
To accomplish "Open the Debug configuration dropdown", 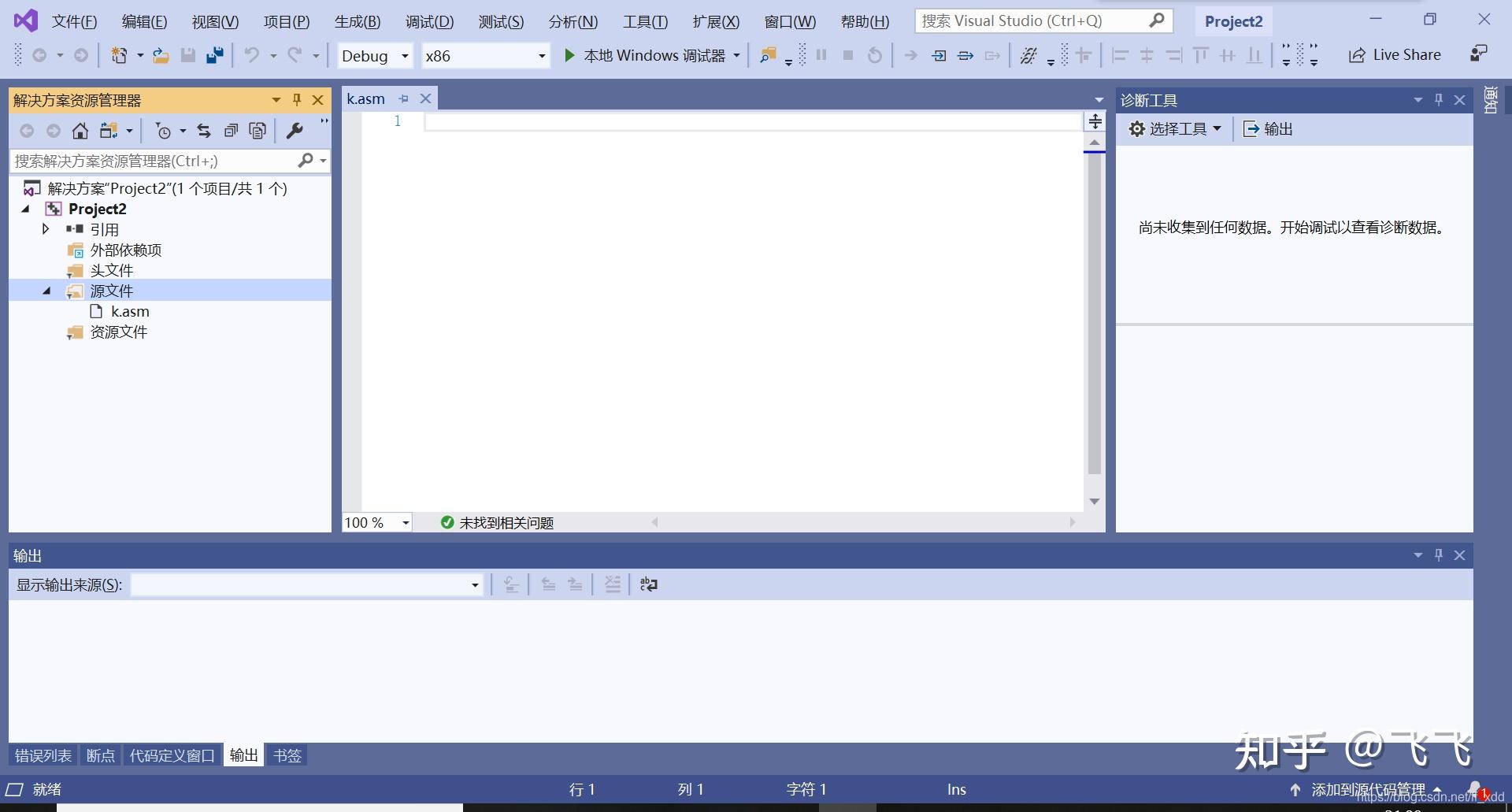I will click(x=403, y=55).
